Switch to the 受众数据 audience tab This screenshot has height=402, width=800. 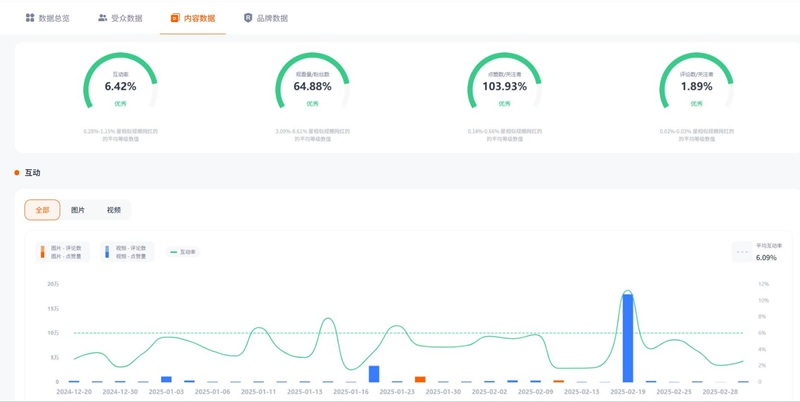click(x=120, y=18)
